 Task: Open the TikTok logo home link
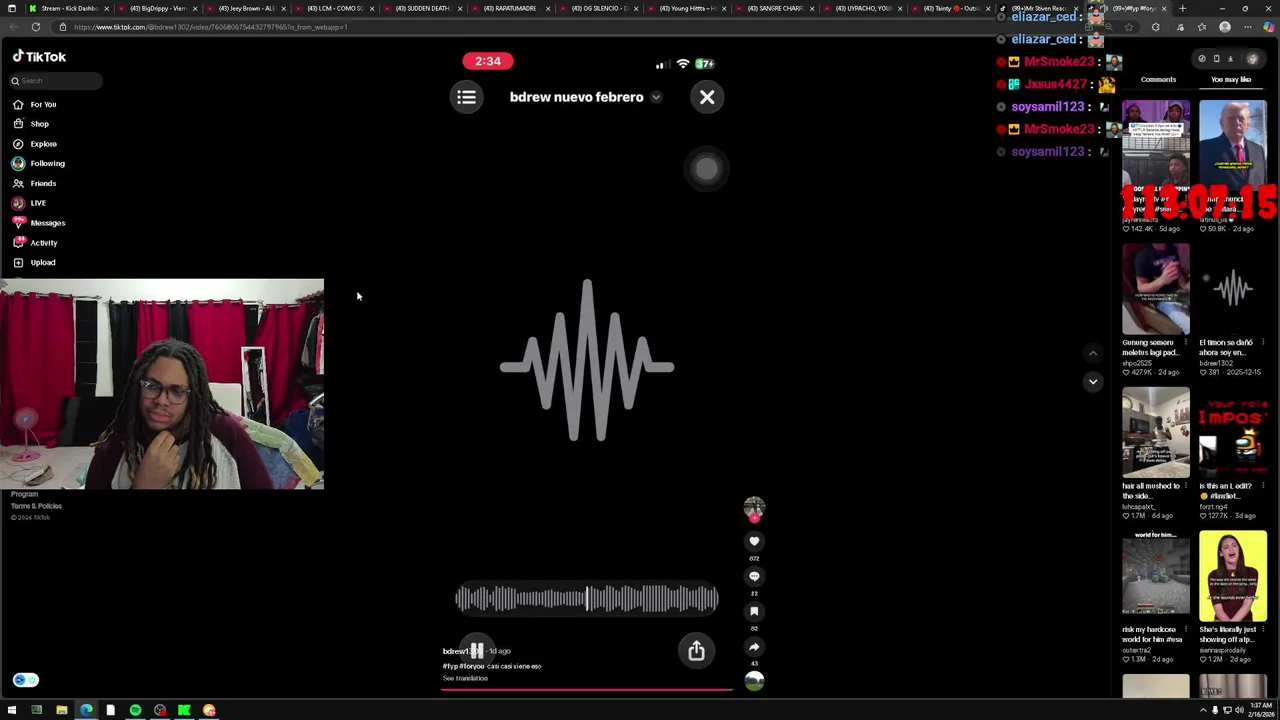tap(39, 57)
